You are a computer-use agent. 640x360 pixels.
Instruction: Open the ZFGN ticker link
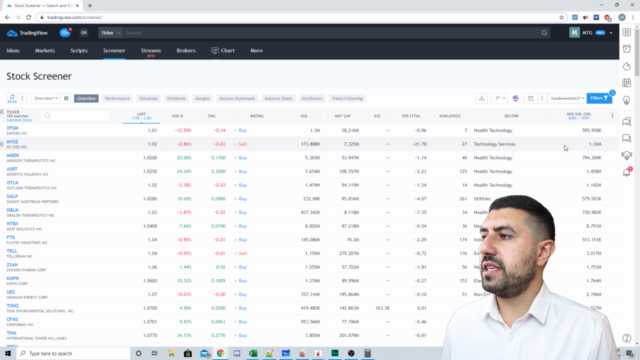12,128
